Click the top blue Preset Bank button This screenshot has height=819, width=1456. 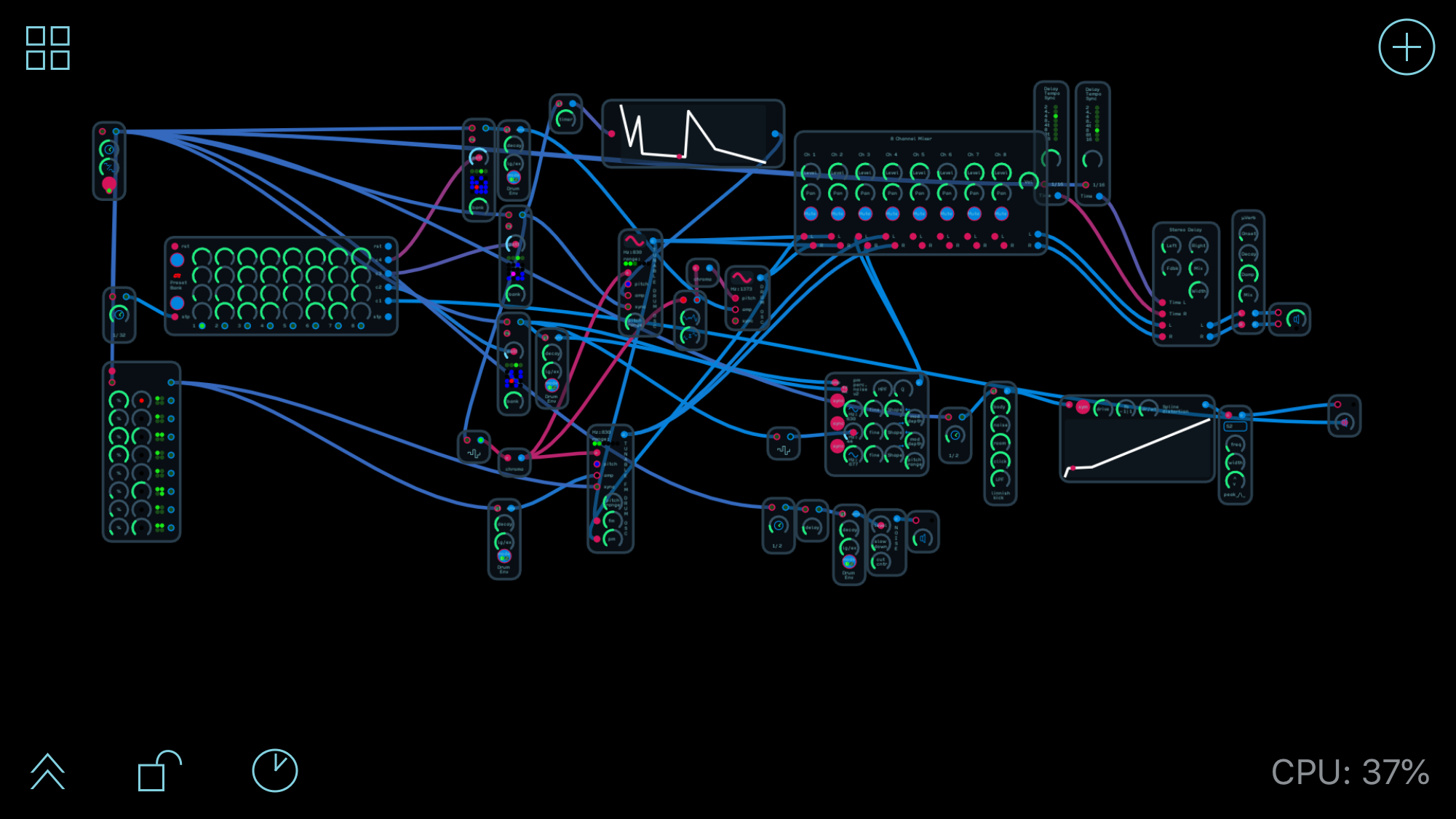click(x=177, y=260)
